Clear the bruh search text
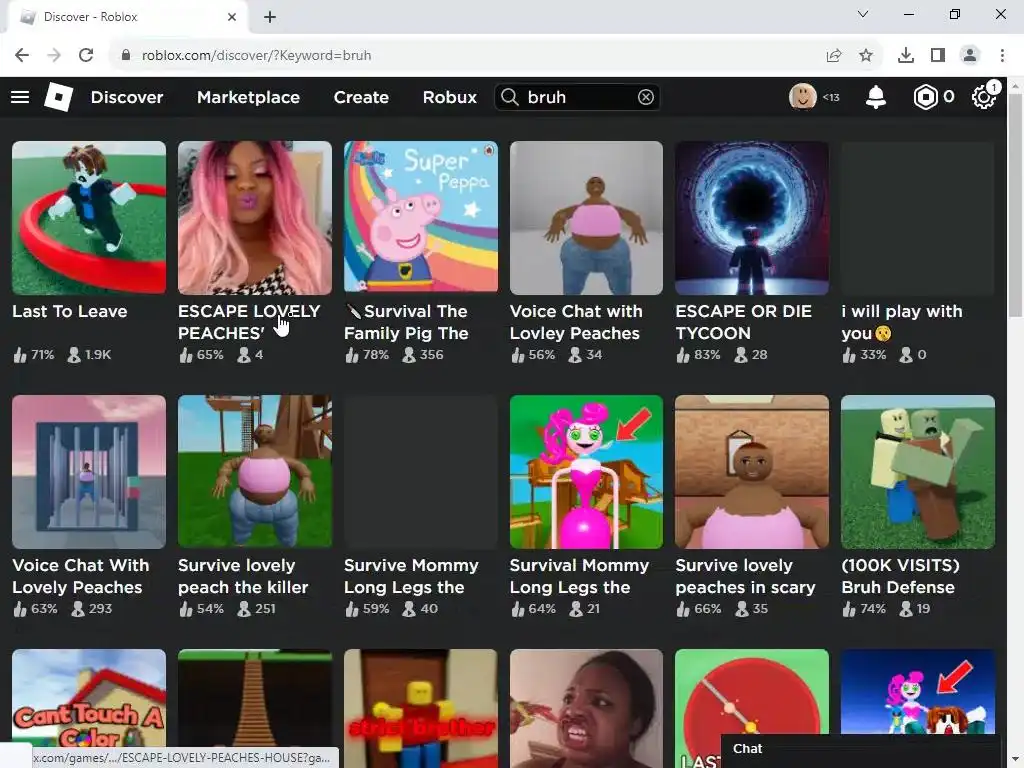 pos(645,97)
